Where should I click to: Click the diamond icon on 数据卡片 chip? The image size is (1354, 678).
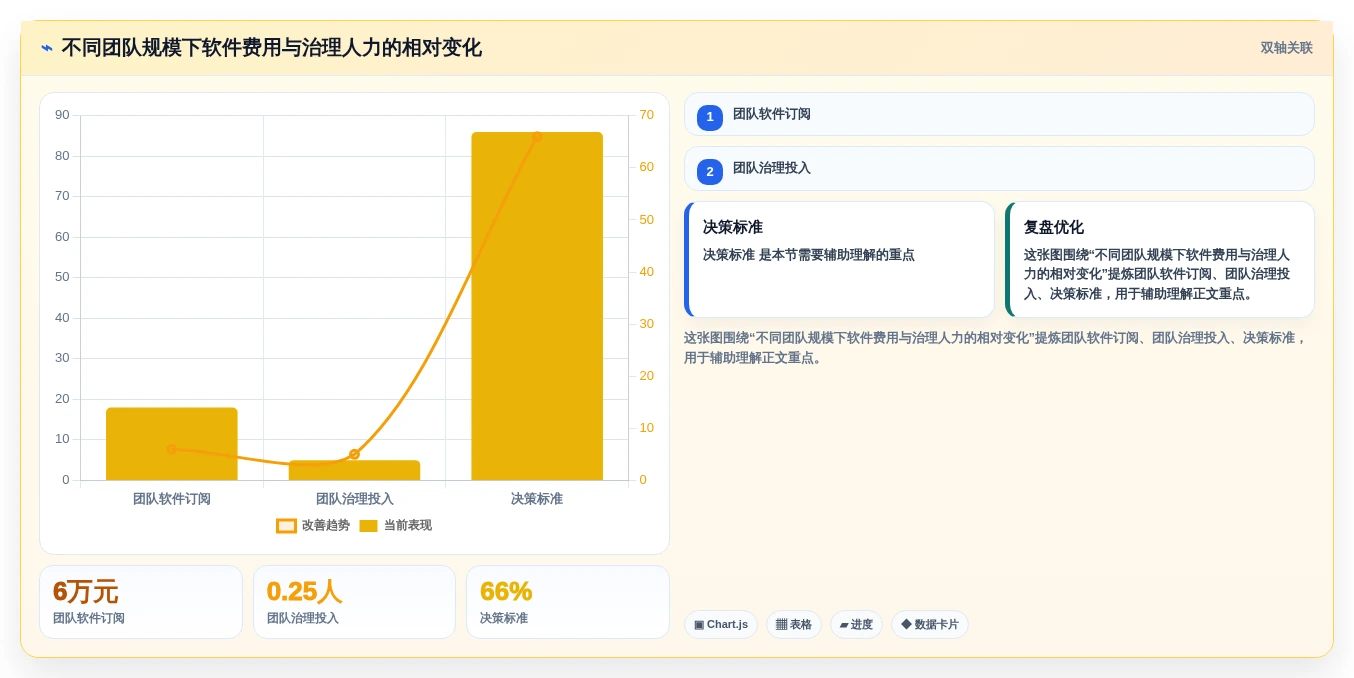click(x=906, y=624)
